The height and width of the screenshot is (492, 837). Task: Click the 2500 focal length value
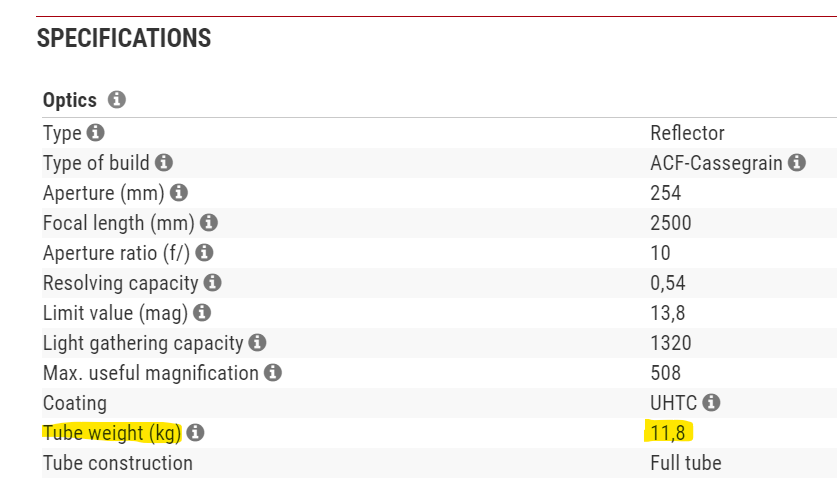670,223
